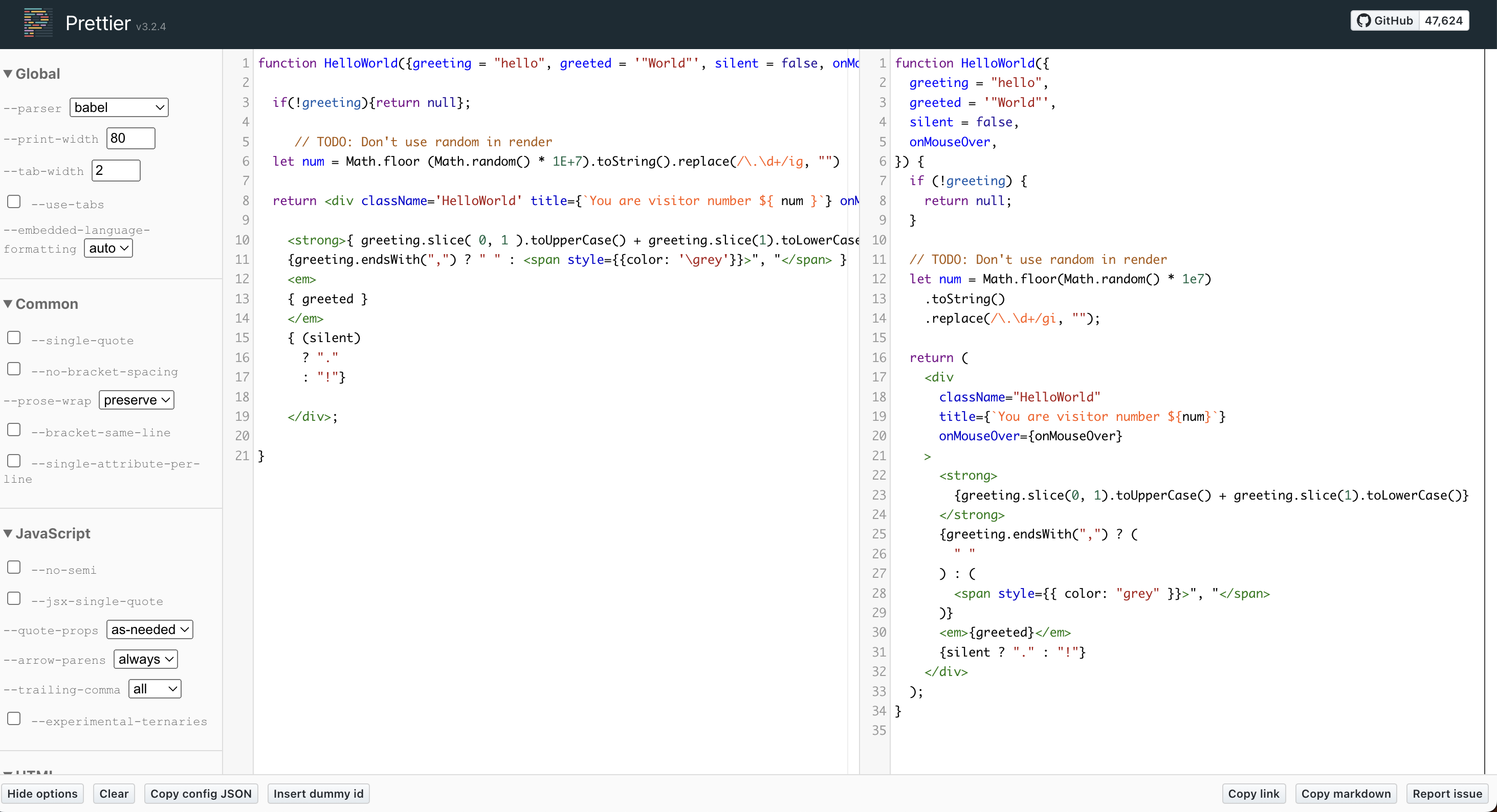Viewport: 1497px width, 812px height.
Task: Toggle the --no-semi checkbox
Action: click(14, 568)
